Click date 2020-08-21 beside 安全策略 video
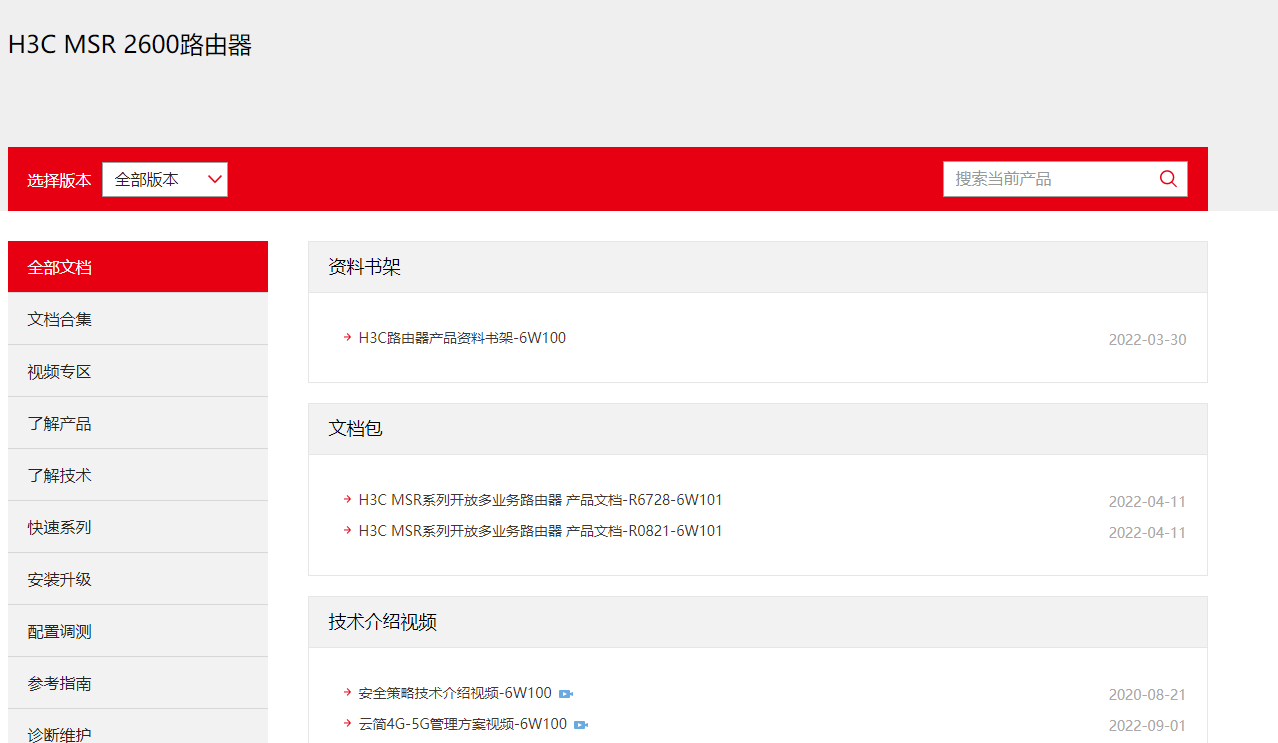 tap(1147, 695)
